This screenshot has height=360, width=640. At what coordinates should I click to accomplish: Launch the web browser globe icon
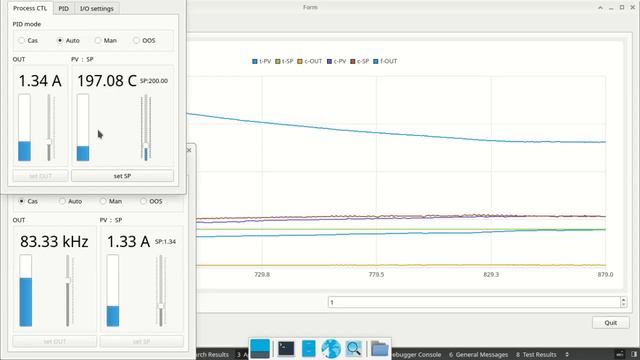[x=331, y=349]
